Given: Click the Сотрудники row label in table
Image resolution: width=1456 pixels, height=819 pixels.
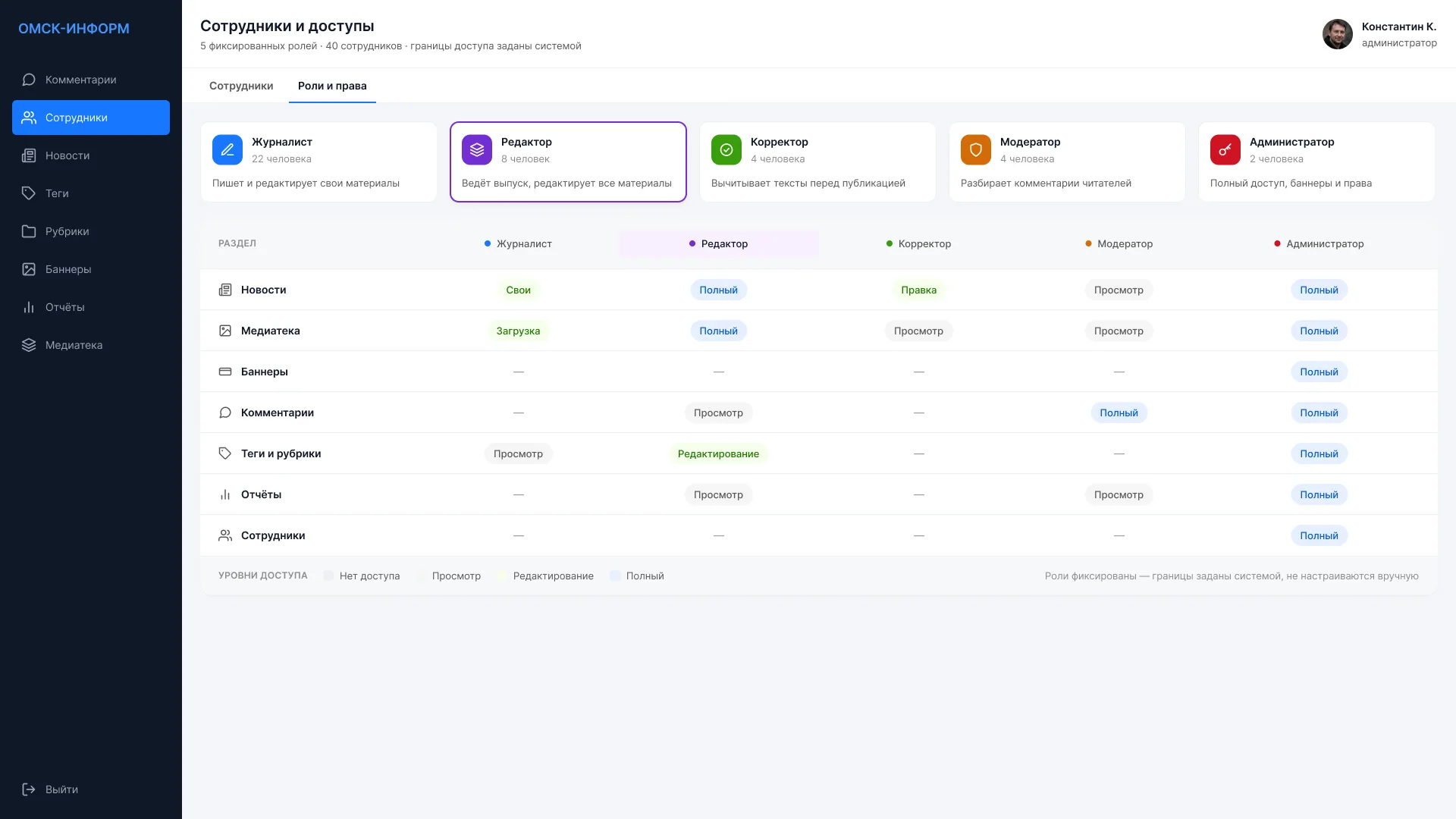Looking at the screenshot, I should point(273,535).
